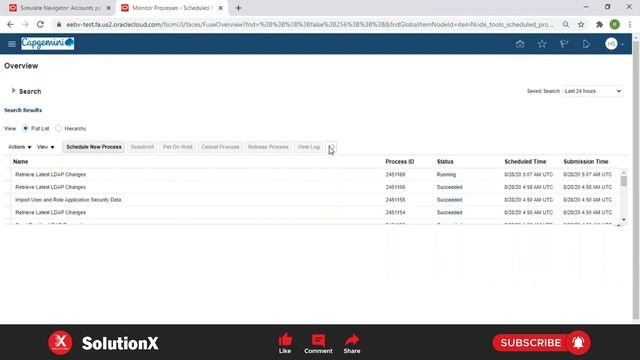
Task: Go to the Home icon in header
Action: click(520, 44)
